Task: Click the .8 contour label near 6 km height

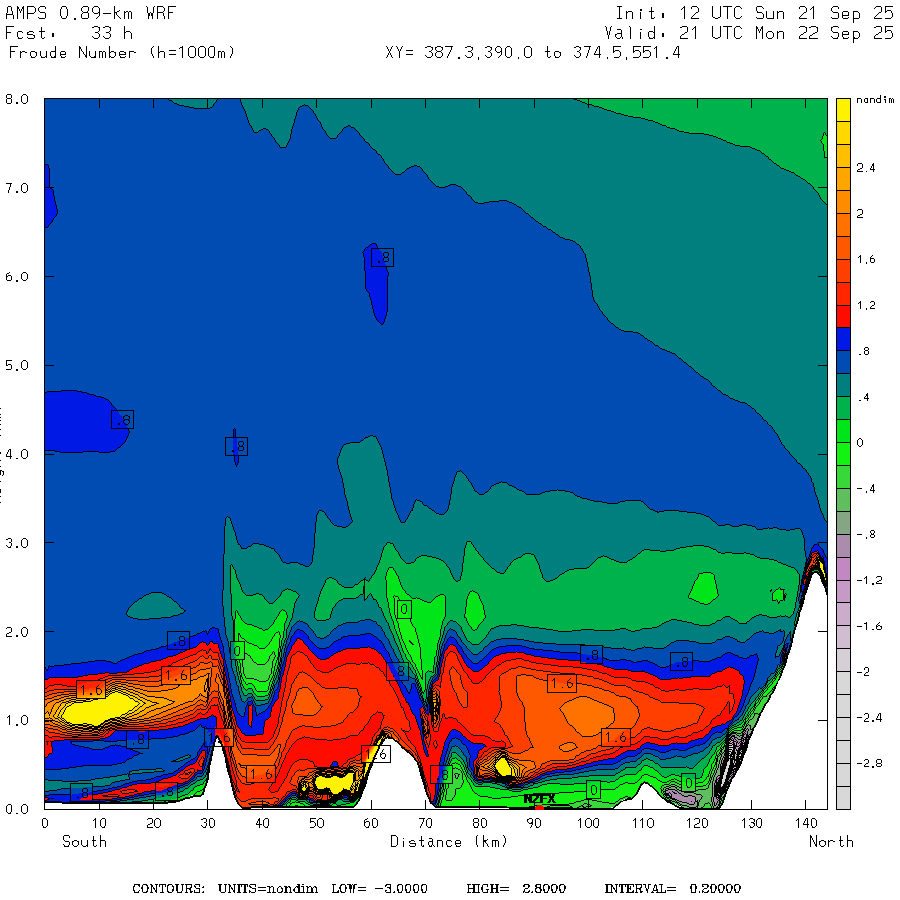Action: pos(382,258)
